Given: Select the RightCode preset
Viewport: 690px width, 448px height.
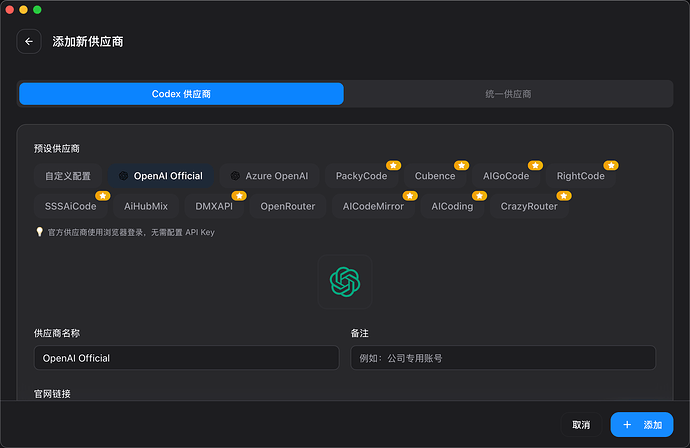Looking at the screenshot, I should 580,176.
